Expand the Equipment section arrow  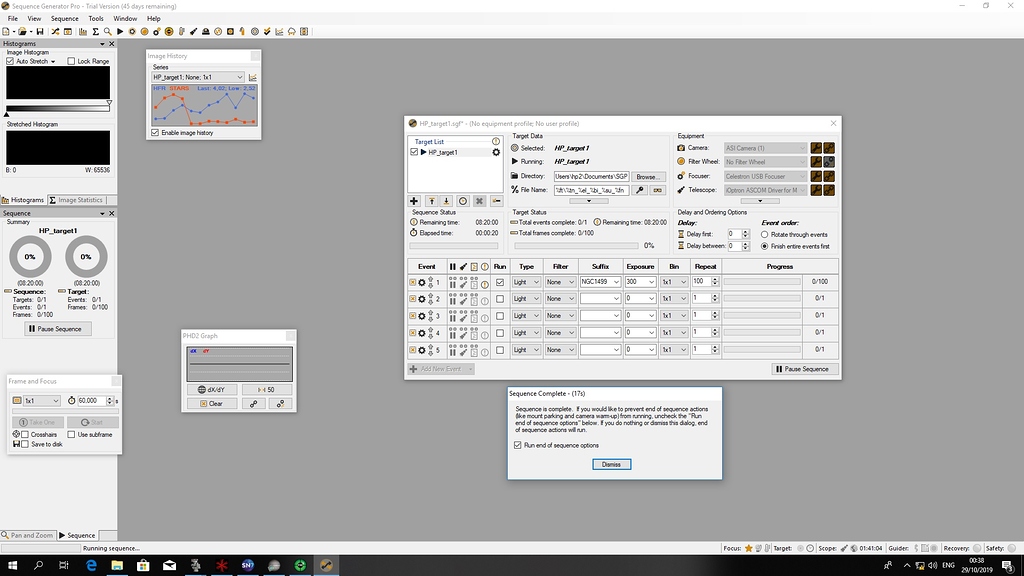pos(760,201)
